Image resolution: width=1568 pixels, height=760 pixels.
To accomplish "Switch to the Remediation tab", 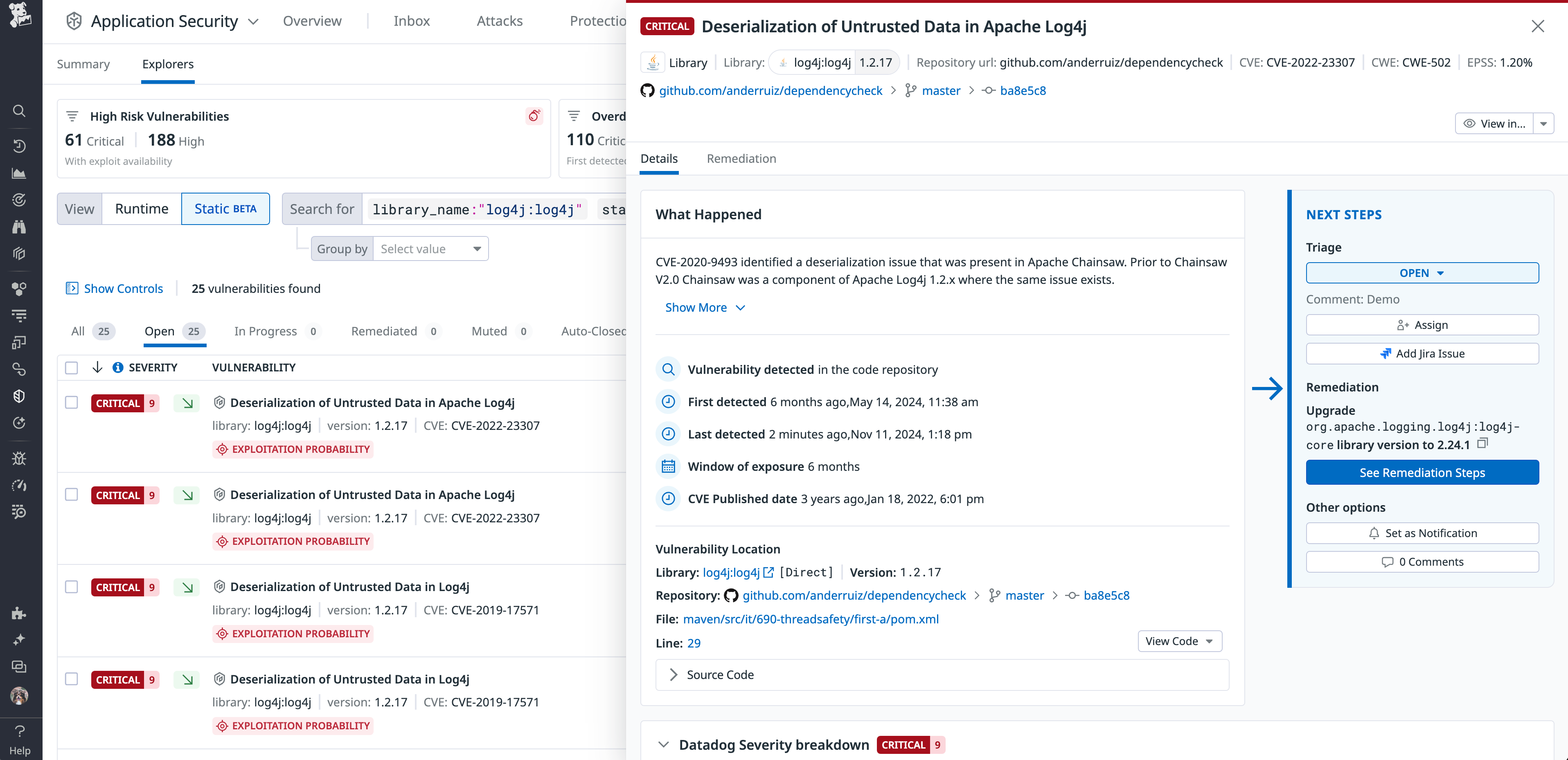I will tap(741, 159).
